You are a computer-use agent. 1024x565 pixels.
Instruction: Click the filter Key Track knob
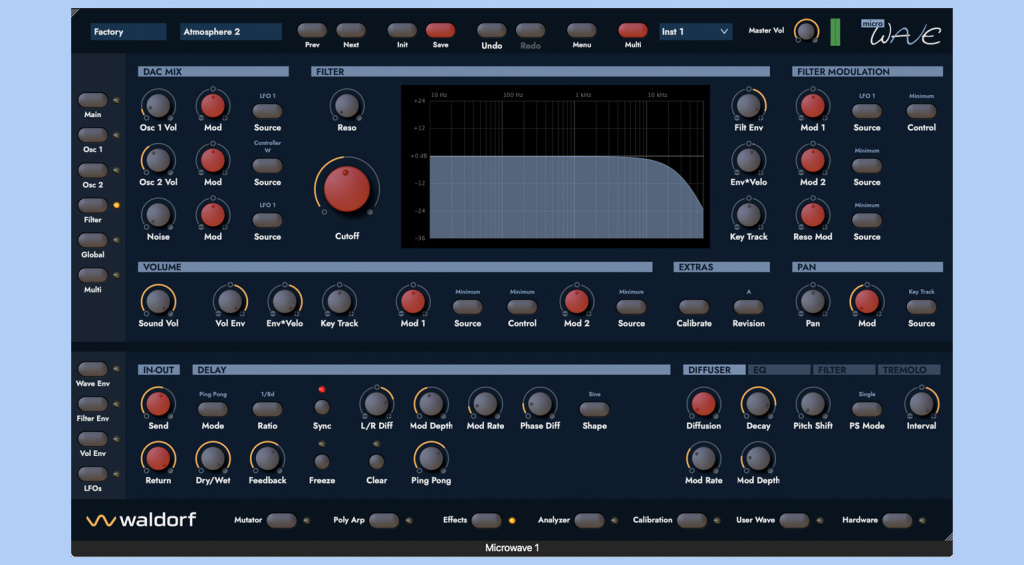[x=748, y=214]
